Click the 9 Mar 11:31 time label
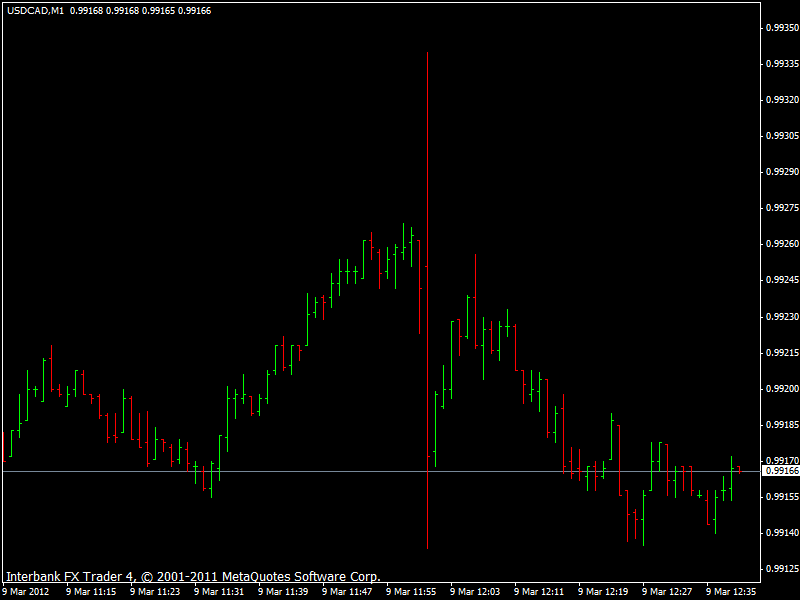This screenshot has height=600, width=800. (219, 592)
